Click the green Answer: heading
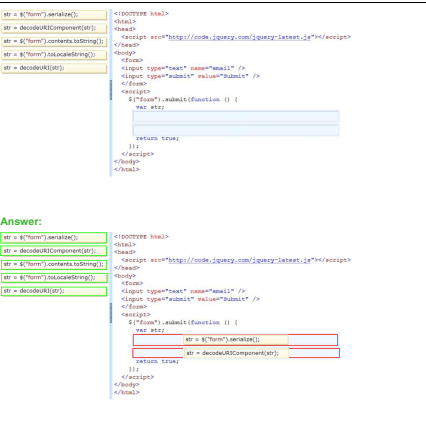Screen dimensions: 426x425 coord(21,221)
